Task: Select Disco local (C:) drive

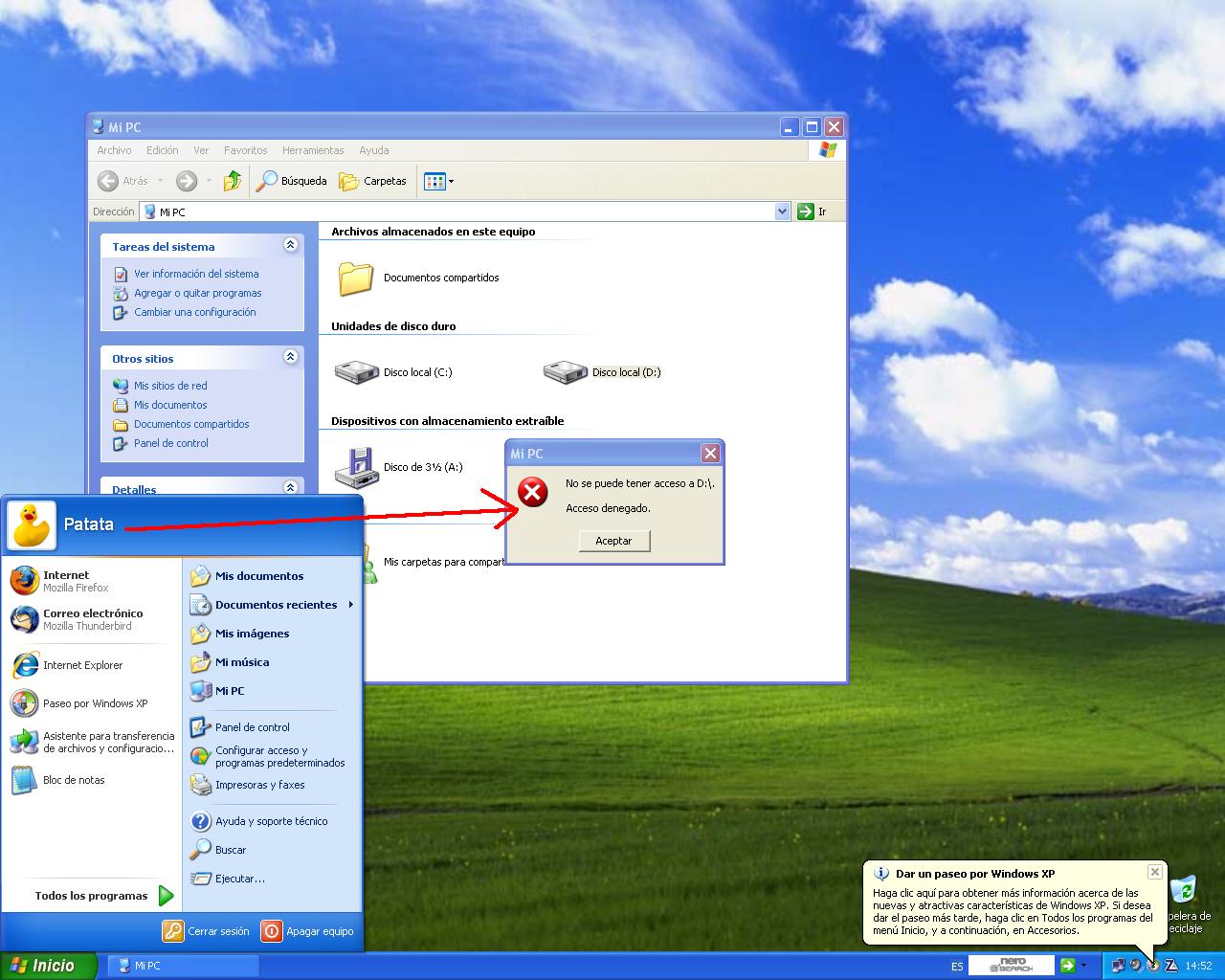Action: 392,372
